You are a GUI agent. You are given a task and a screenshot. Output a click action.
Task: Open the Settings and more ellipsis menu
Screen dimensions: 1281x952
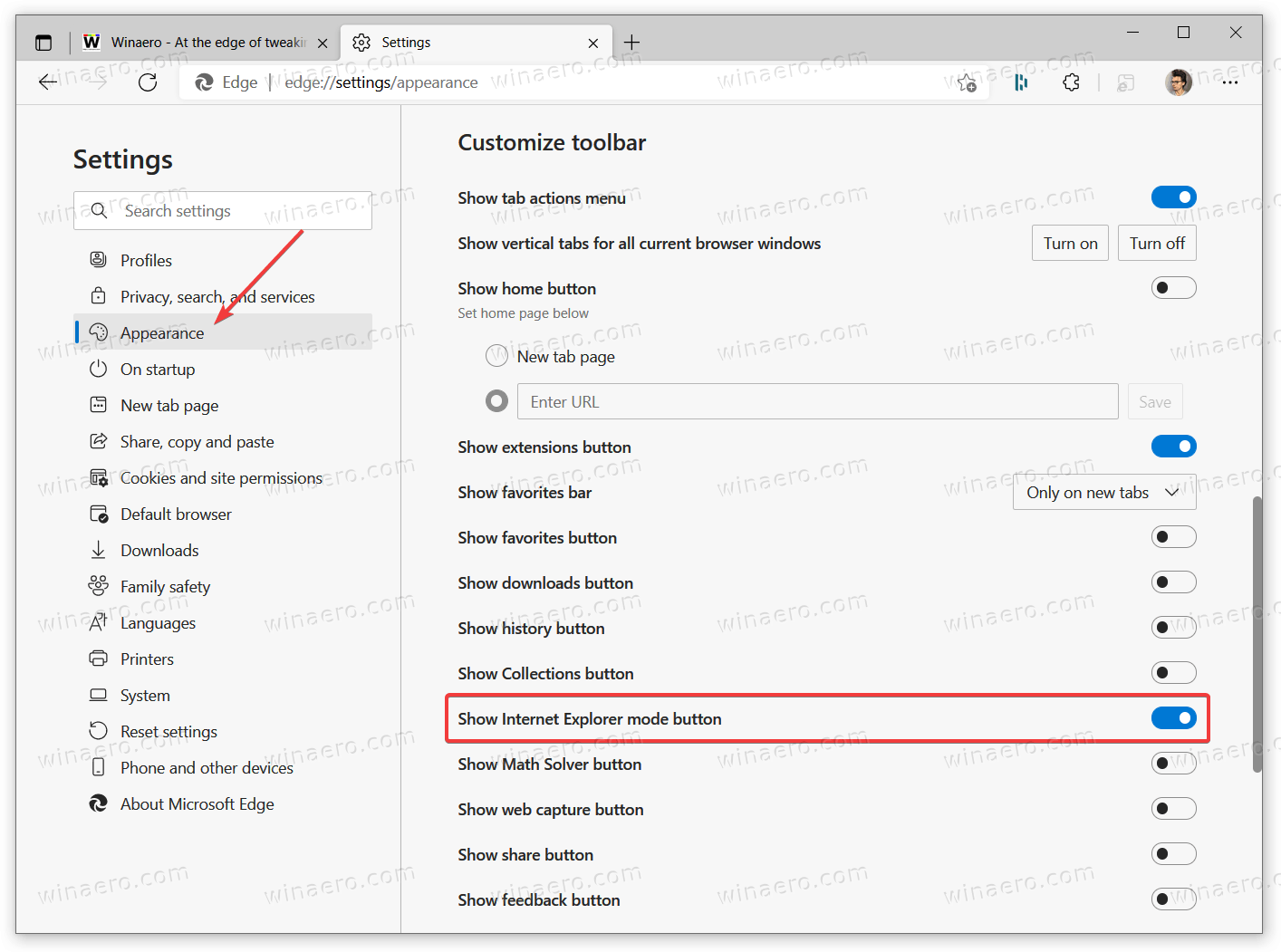tap(1229, 82)
